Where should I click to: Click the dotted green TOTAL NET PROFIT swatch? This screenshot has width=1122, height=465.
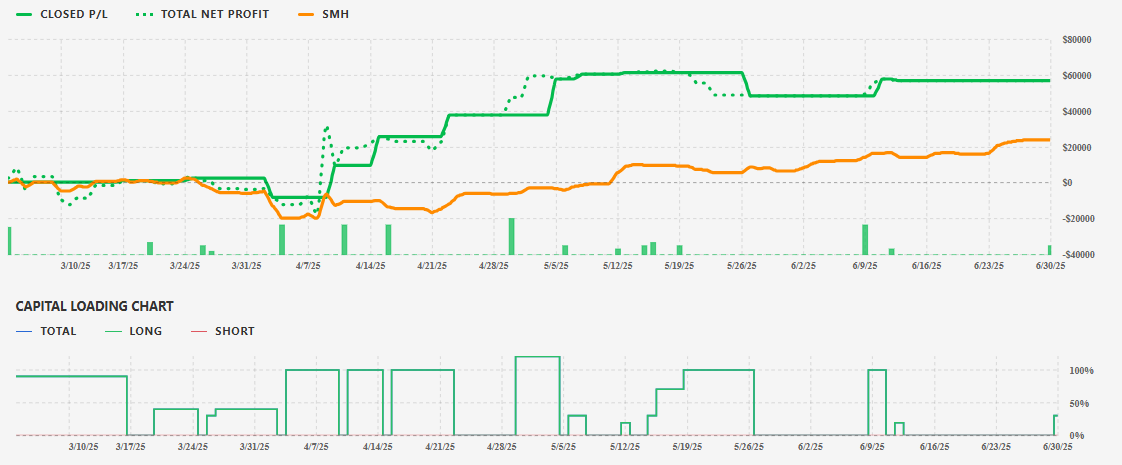pos(147,14)
